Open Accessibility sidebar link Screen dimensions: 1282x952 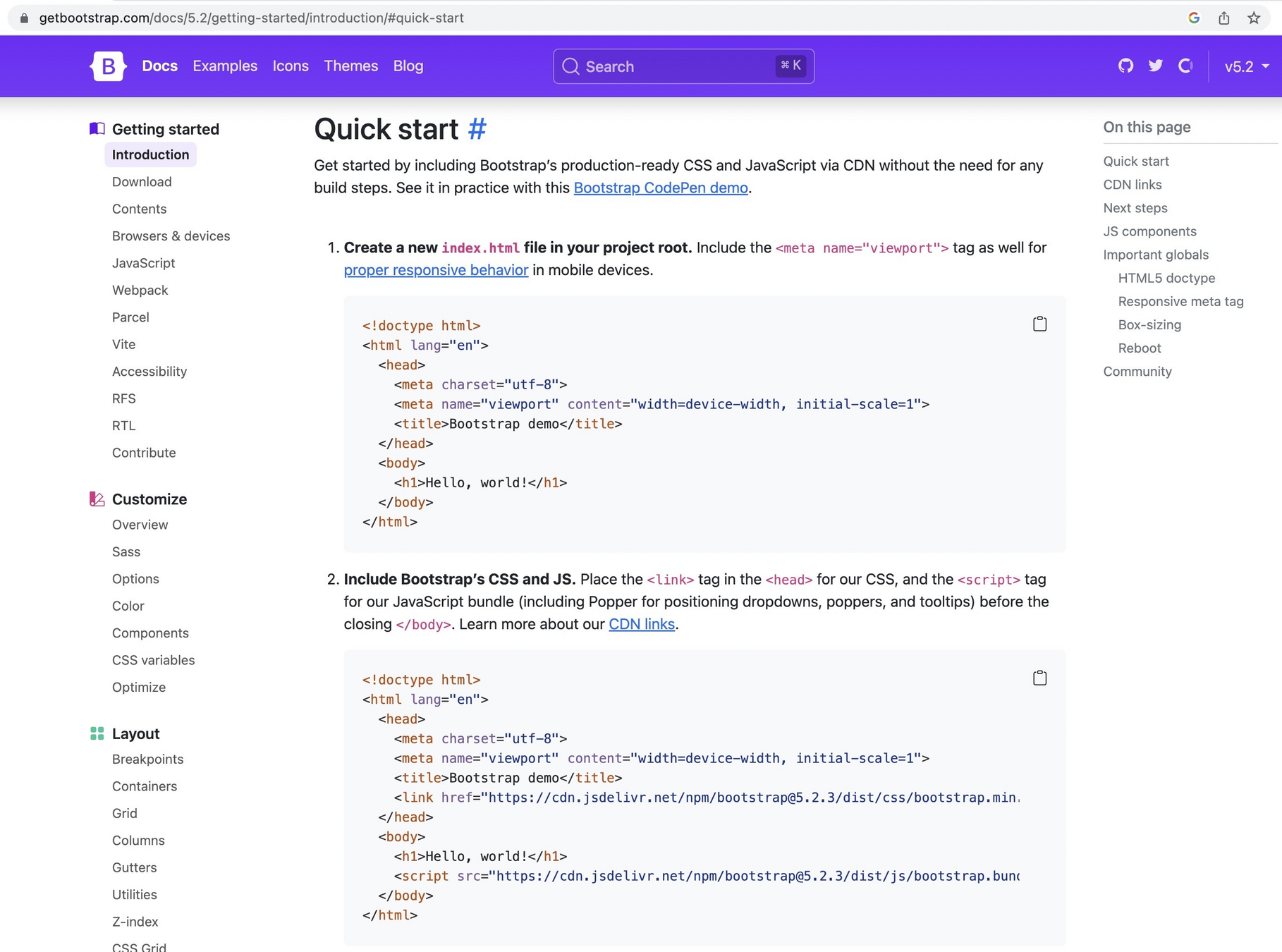[x=149, y=372]
